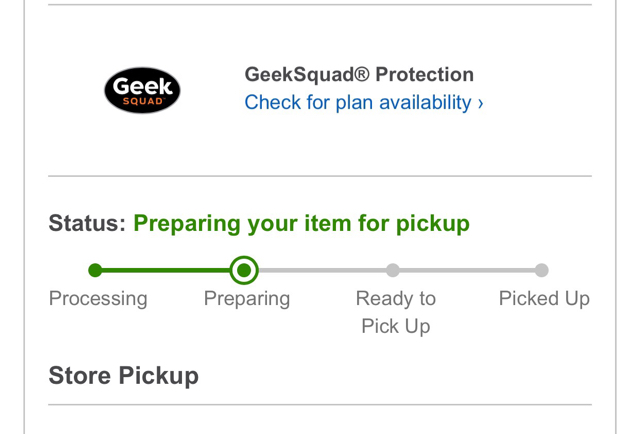
Task: Click the orange SQUAD text in the logo
Action: tap(143, 101)
